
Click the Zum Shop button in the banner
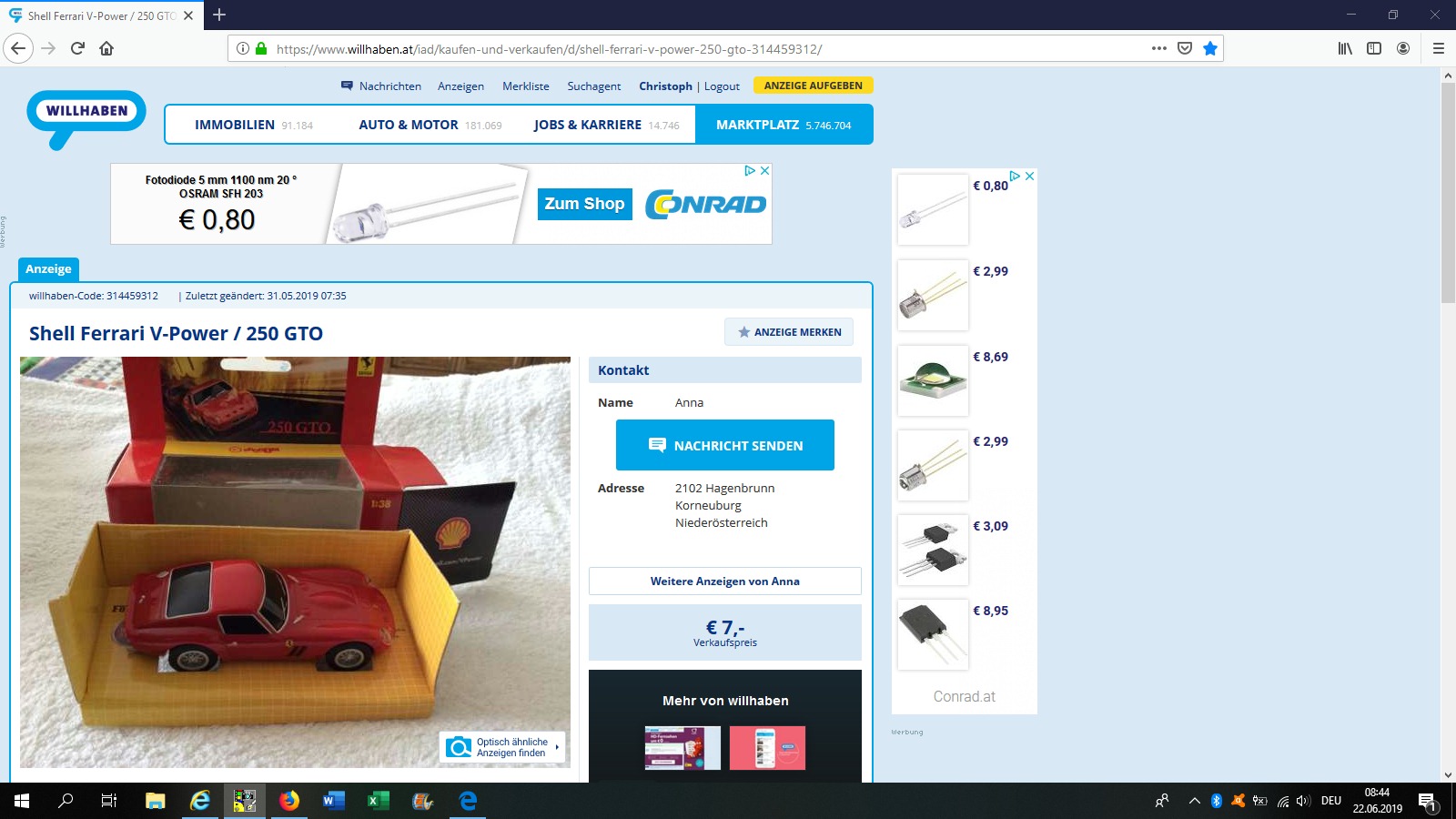(584, 204)
